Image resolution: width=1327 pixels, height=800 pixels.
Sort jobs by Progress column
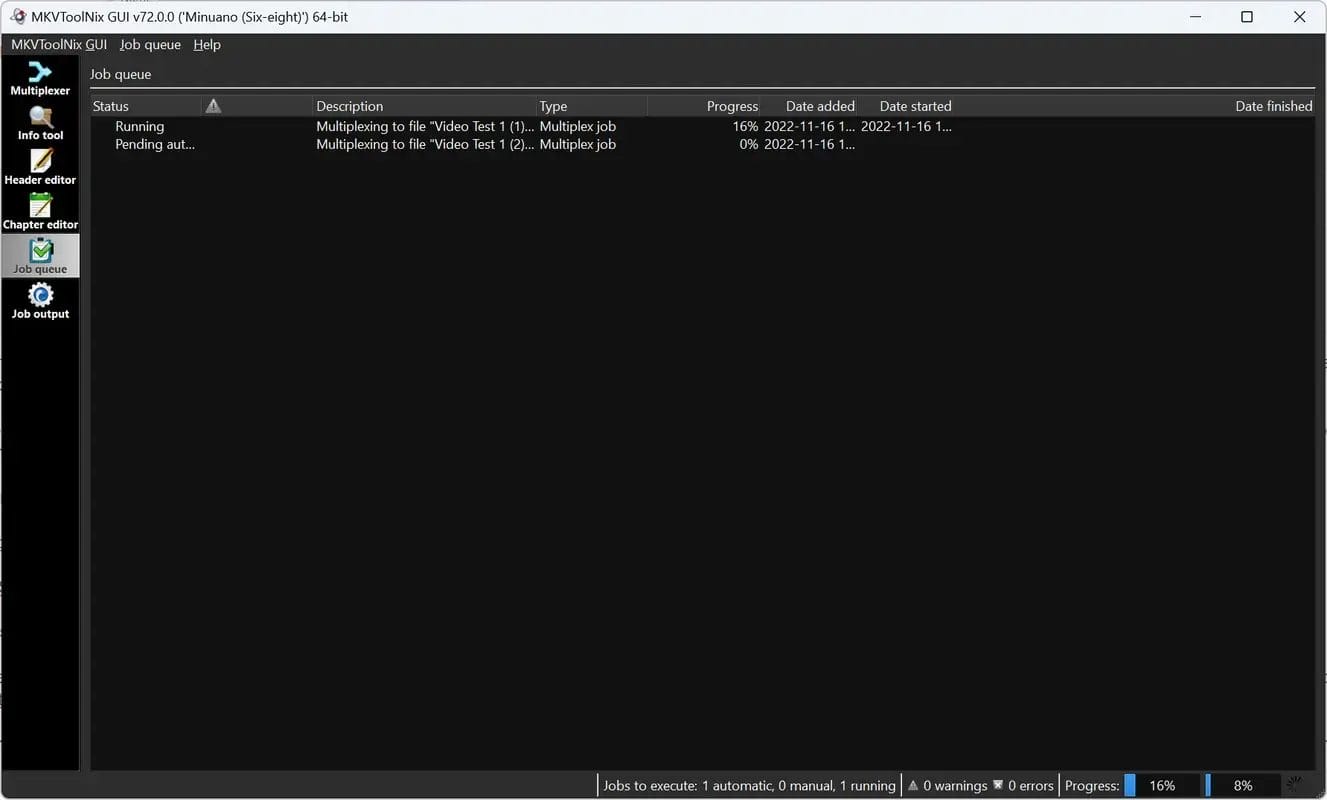[732, 106]
